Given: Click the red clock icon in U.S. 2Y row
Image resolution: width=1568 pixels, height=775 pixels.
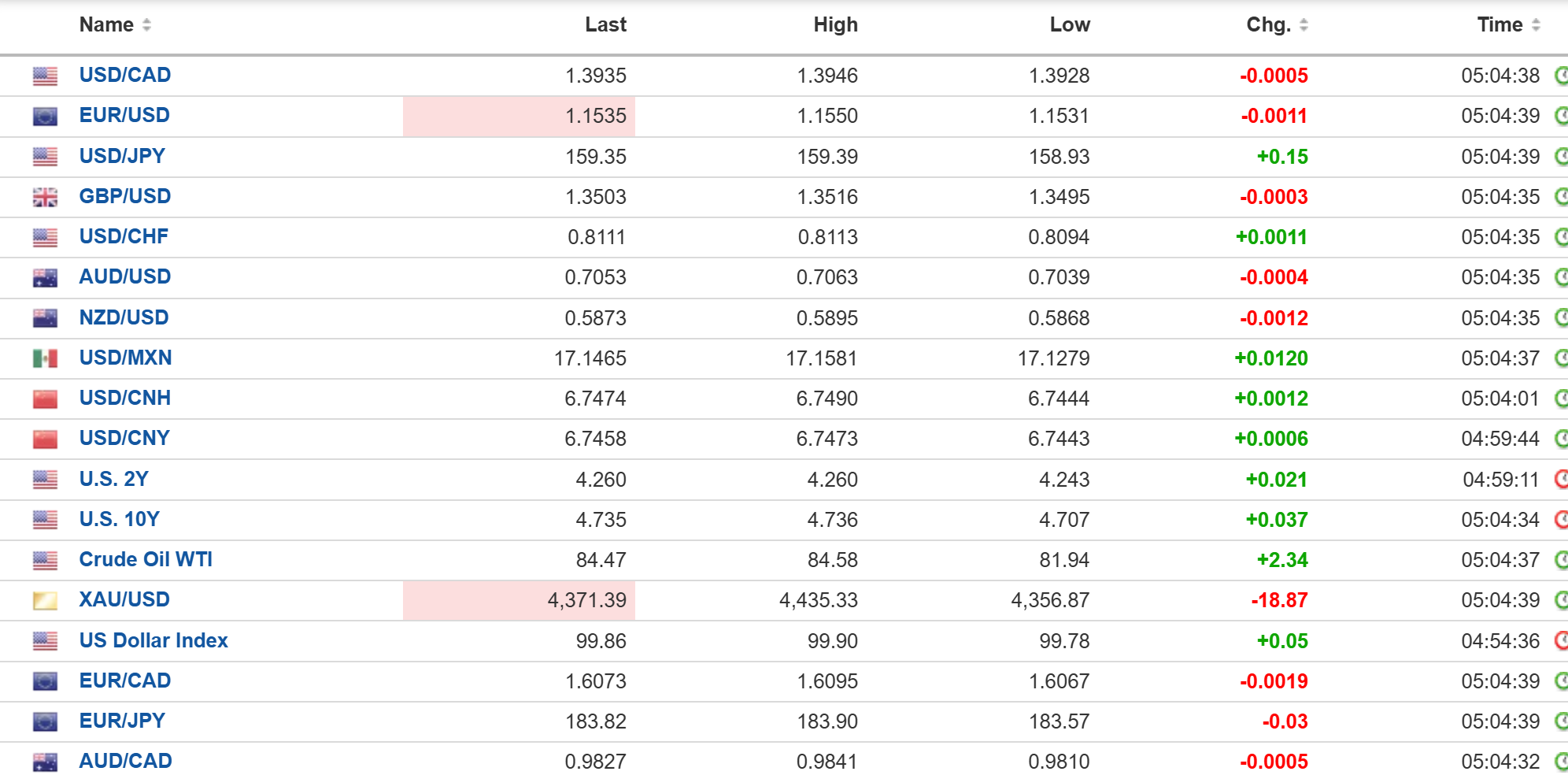Looking at the screenshot, I should click(x=1561, y=480).
